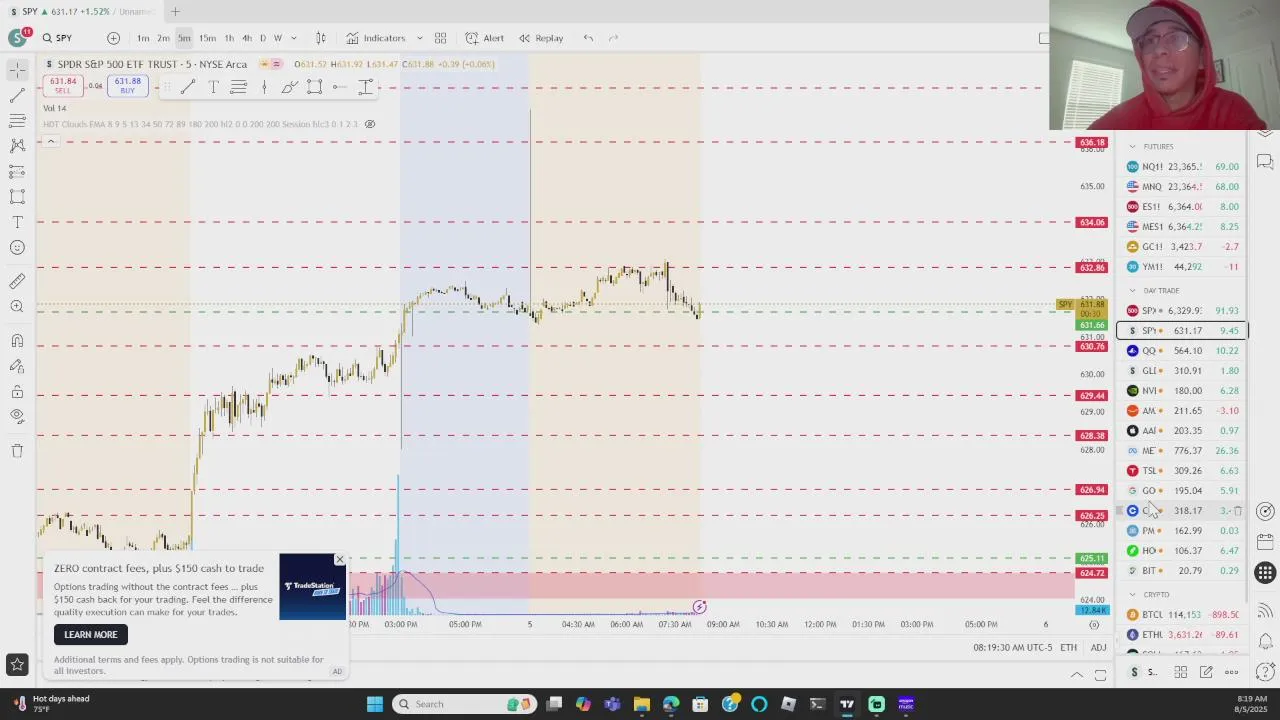Screen dimensions: 1280x720
Task: Toggle magnet mode for drawings
Action: [17, 341]
